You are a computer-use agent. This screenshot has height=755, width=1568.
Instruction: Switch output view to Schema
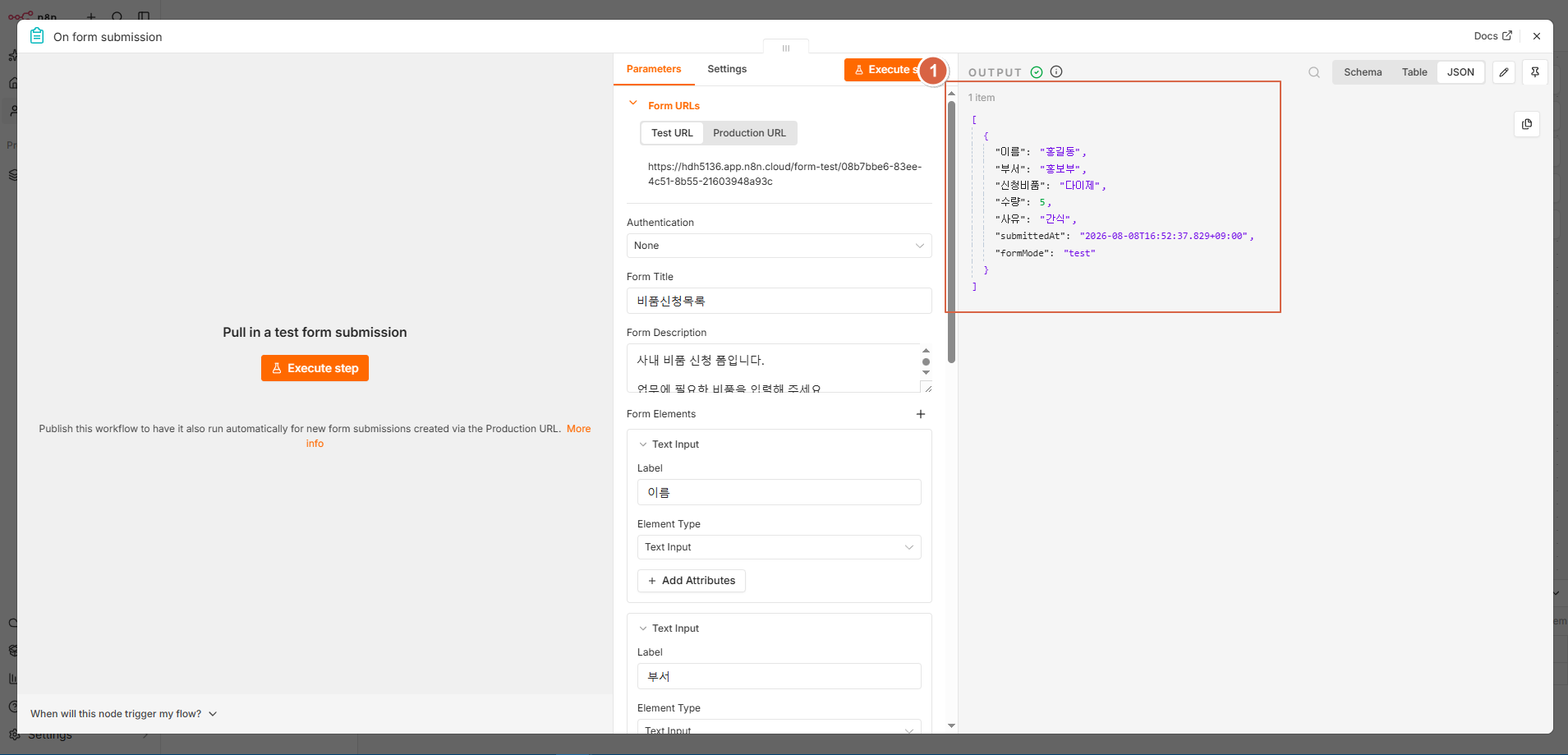(1363, 72)
